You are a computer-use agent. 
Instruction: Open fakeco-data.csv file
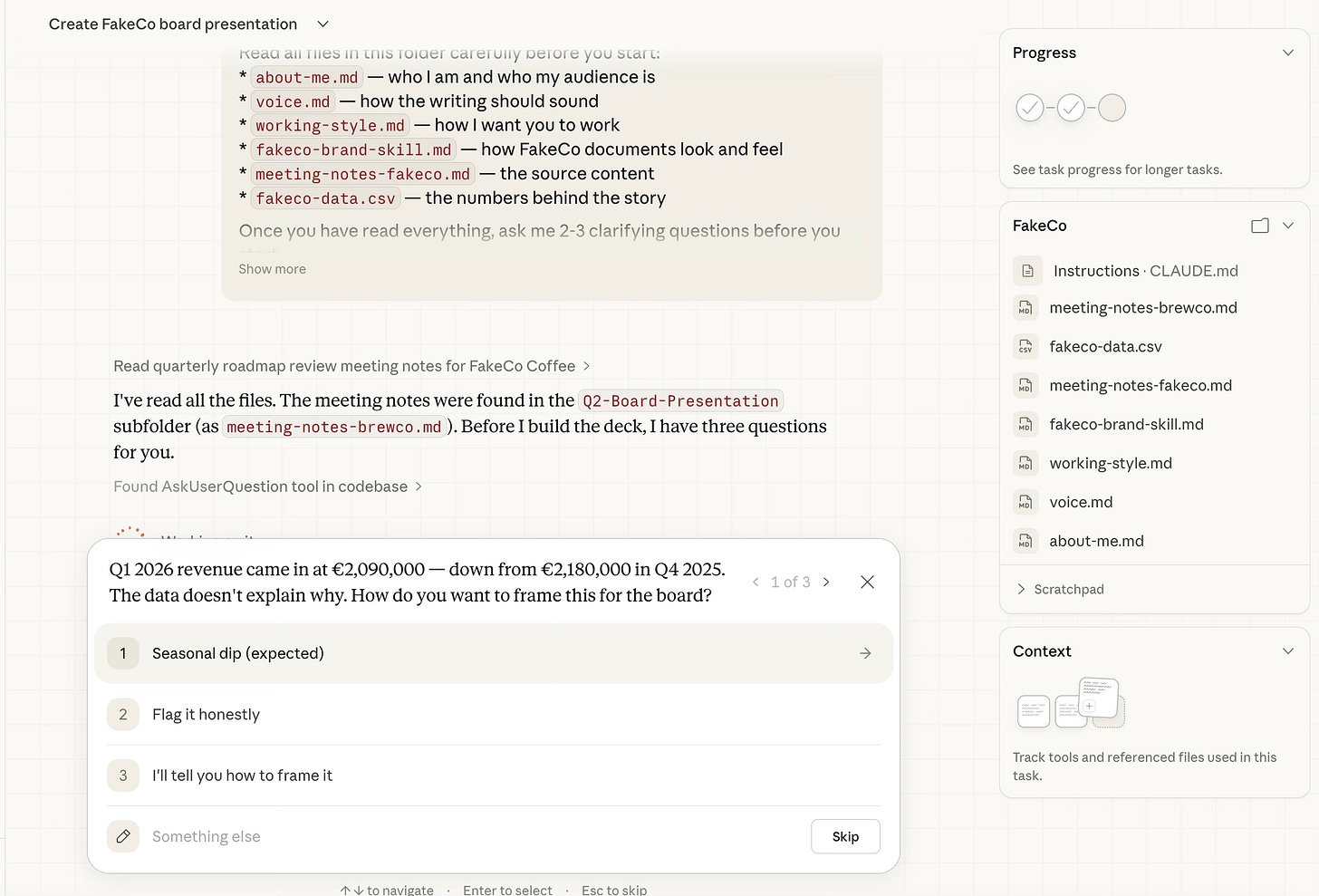coord(1105,347)
